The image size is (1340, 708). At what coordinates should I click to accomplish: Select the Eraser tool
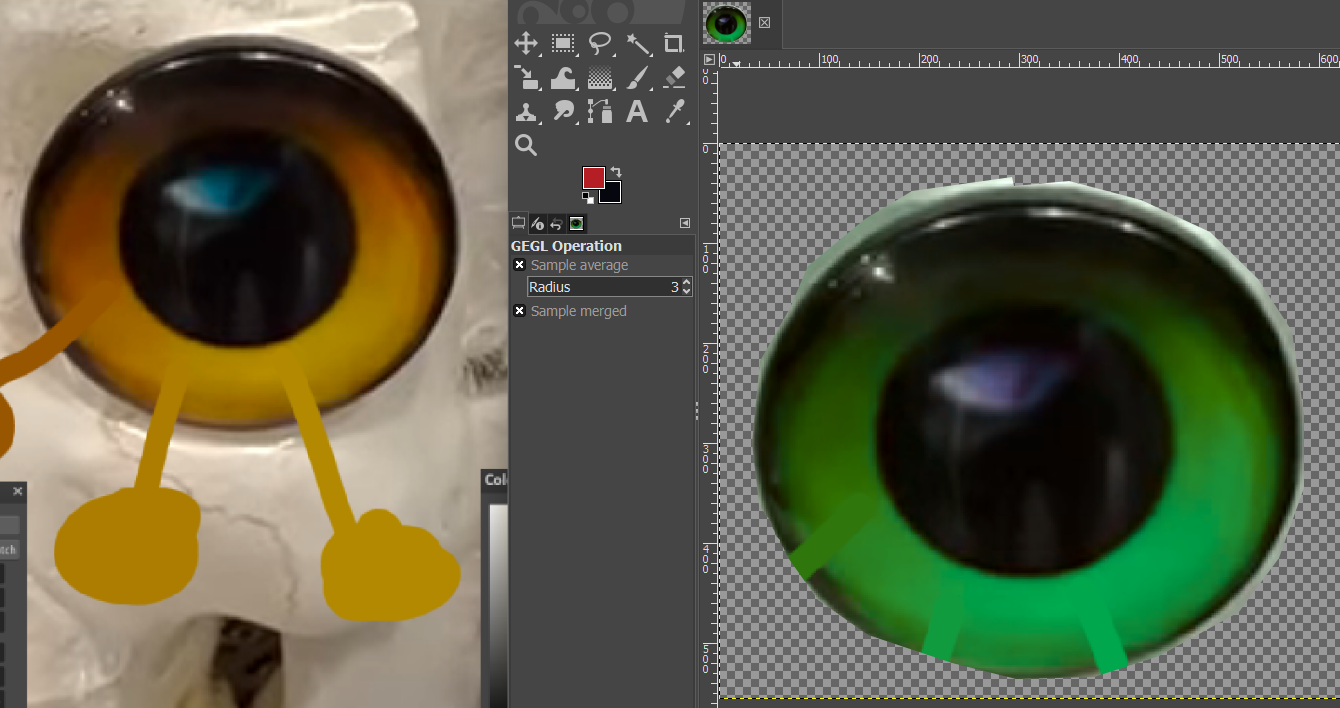pos(674,77)
